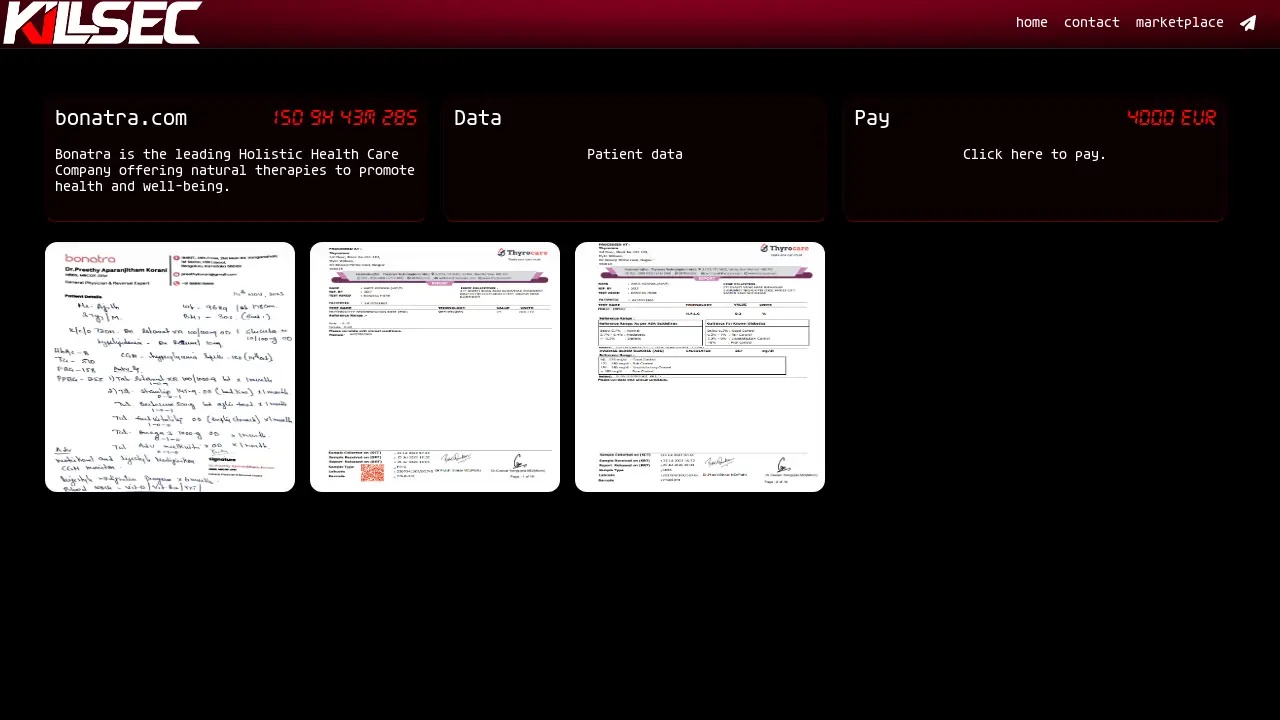Click the red countdown timer
This screenshot has width=1280, height=720.
click(345, 118)
